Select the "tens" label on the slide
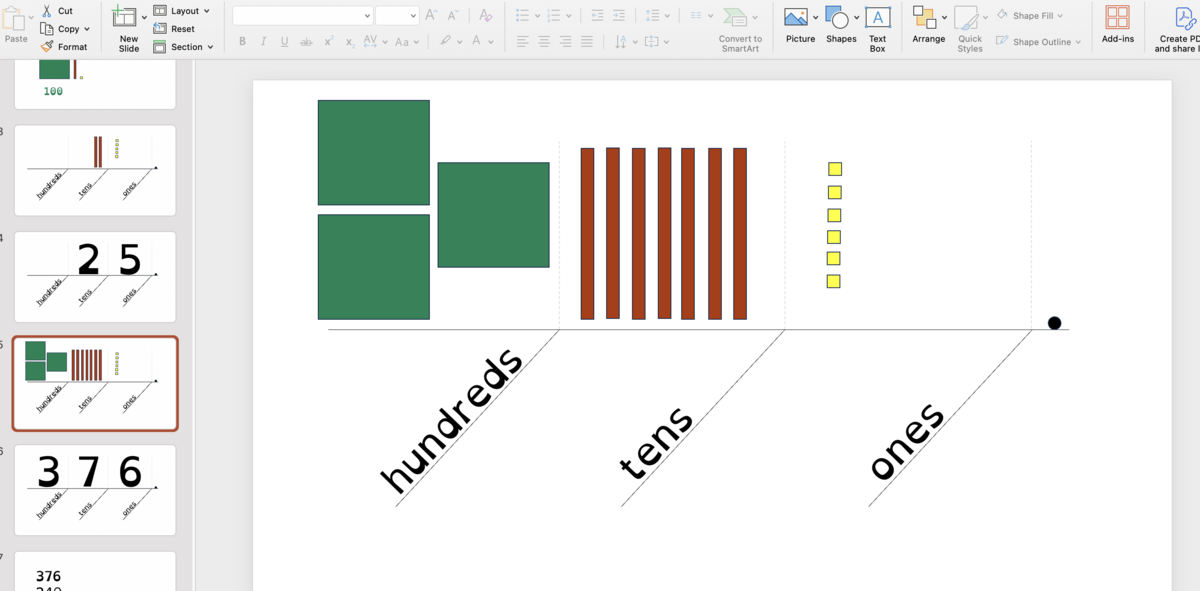This screenshot has width=1200, height=591. coord(656,443)
